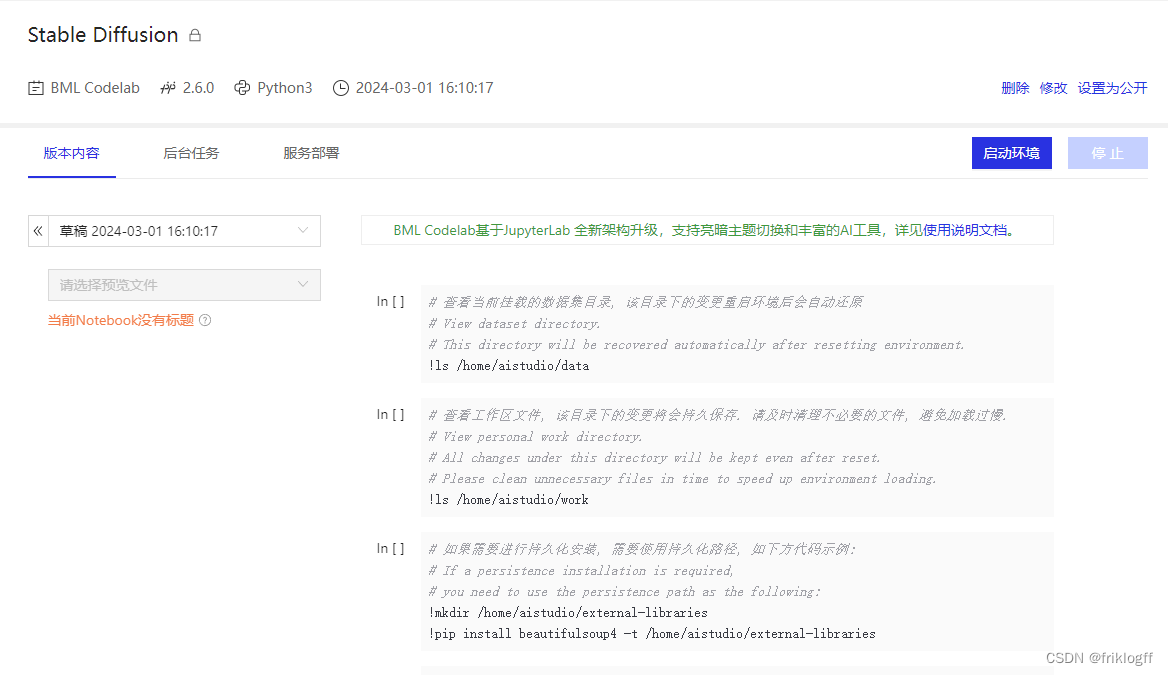Screen dimensions: 1168x675
Task: Click the line !mkdir /home/aistudio/external-libraries
Action: click(x=568, y=612)
